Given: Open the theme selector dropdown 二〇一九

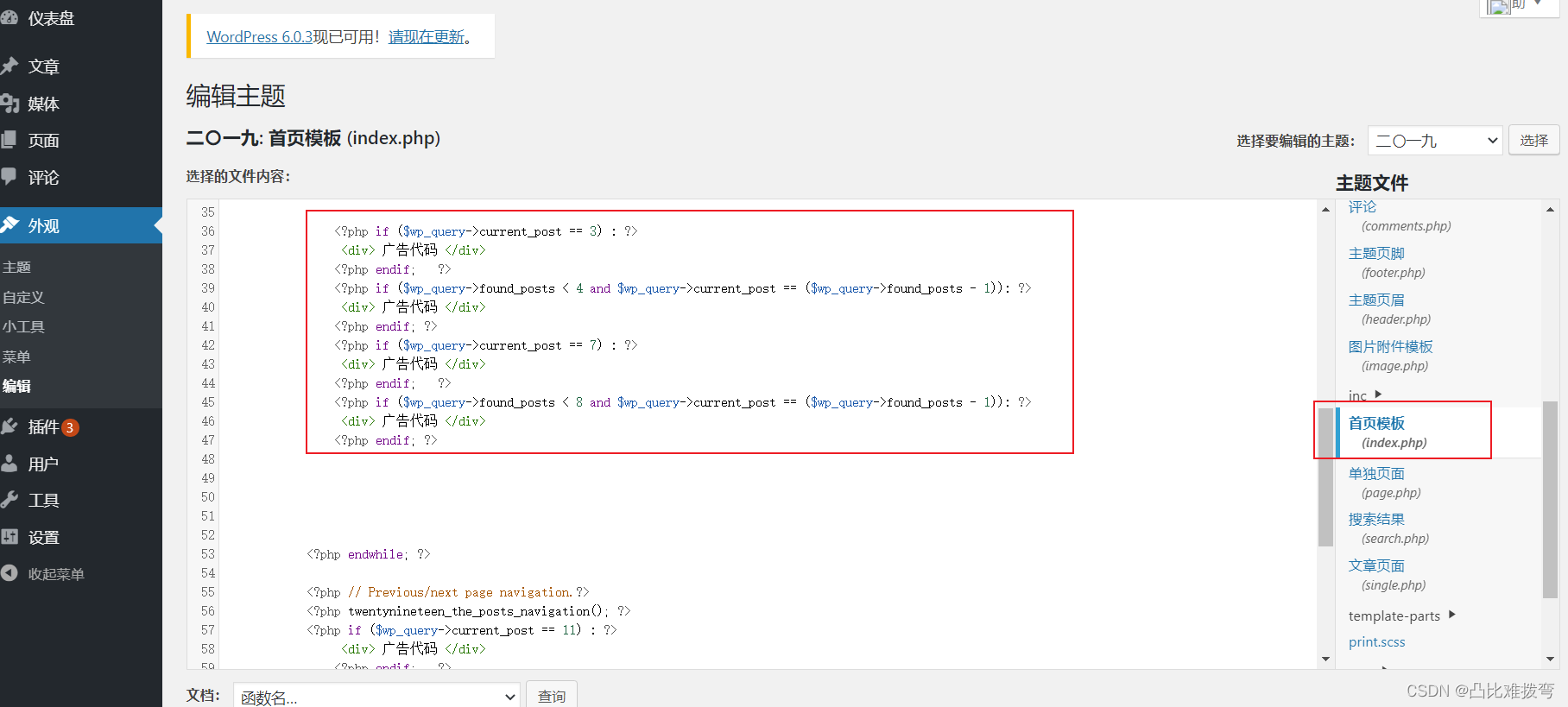Looking at the screenshot, I should coord(1435,141).
